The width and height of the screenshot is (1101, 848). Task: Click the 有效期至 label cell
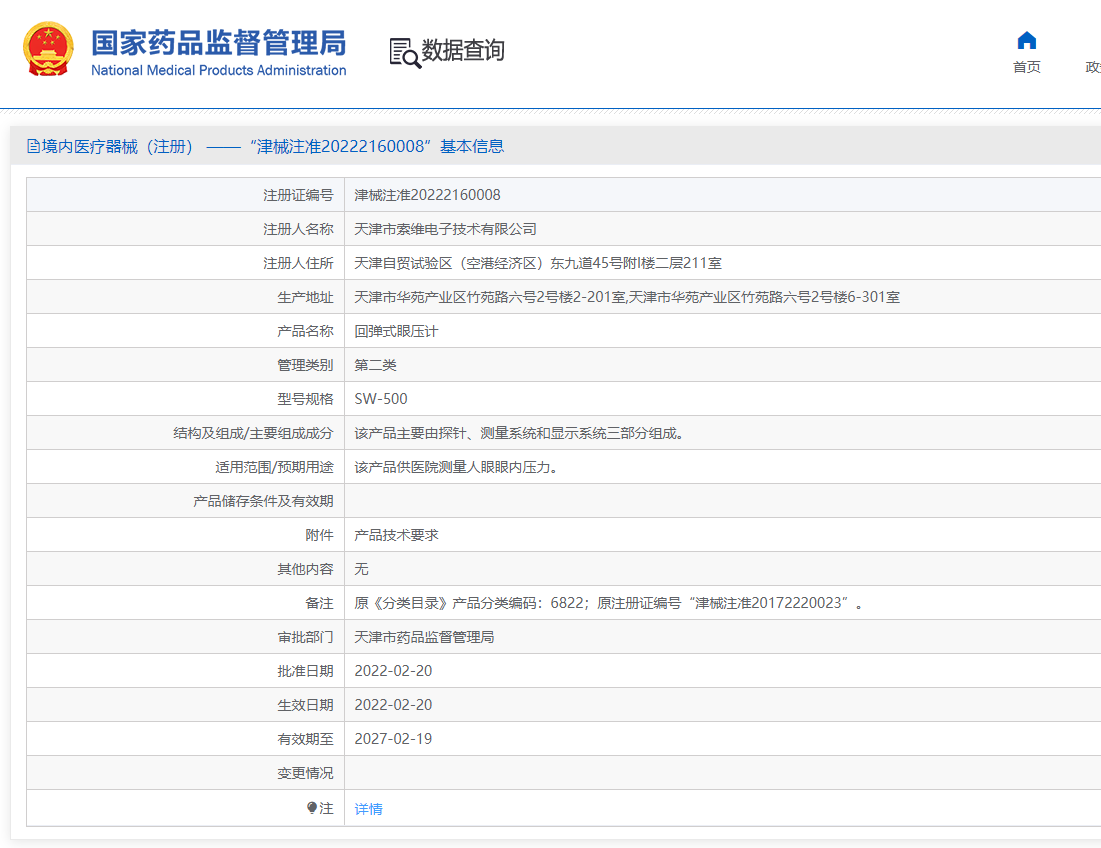coord(185,738)
